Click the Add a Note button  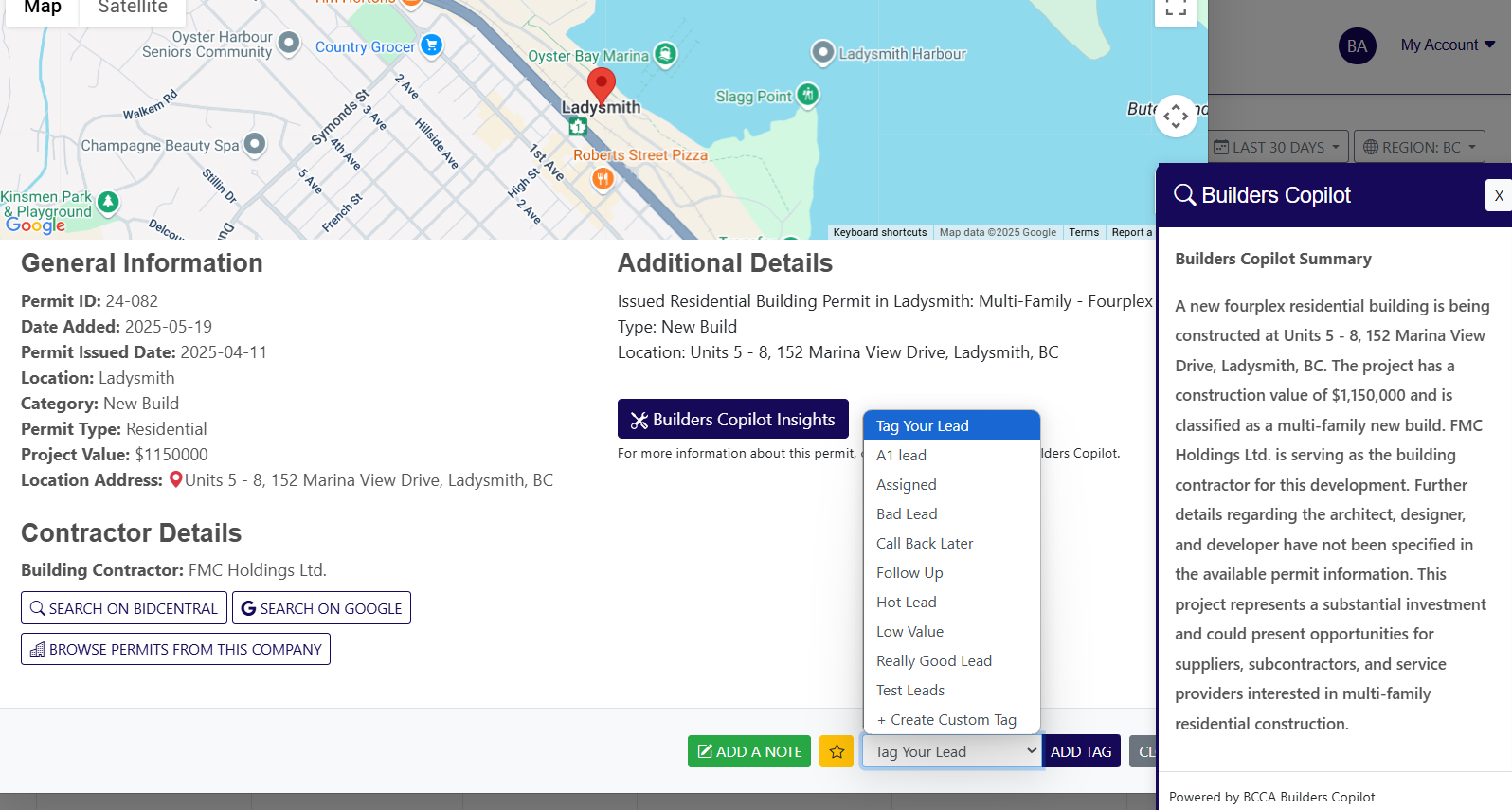pos(749,751)
